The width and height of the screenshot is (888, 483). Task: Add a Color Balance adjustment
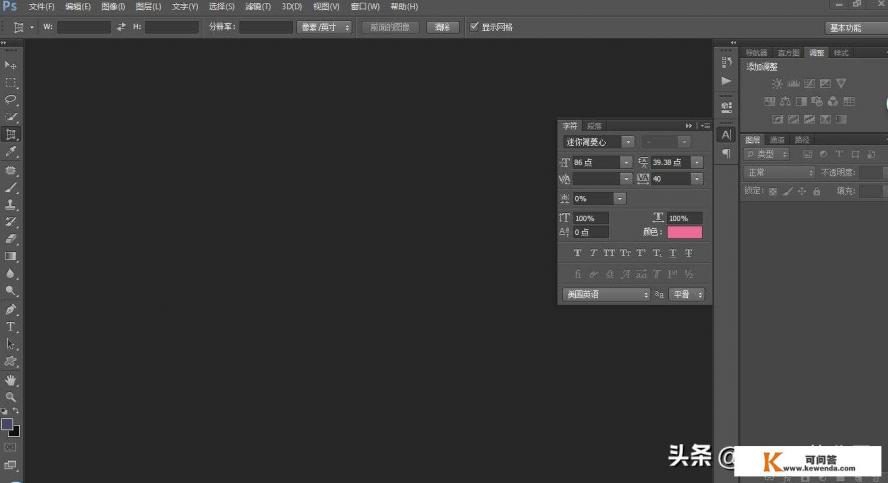785,101
